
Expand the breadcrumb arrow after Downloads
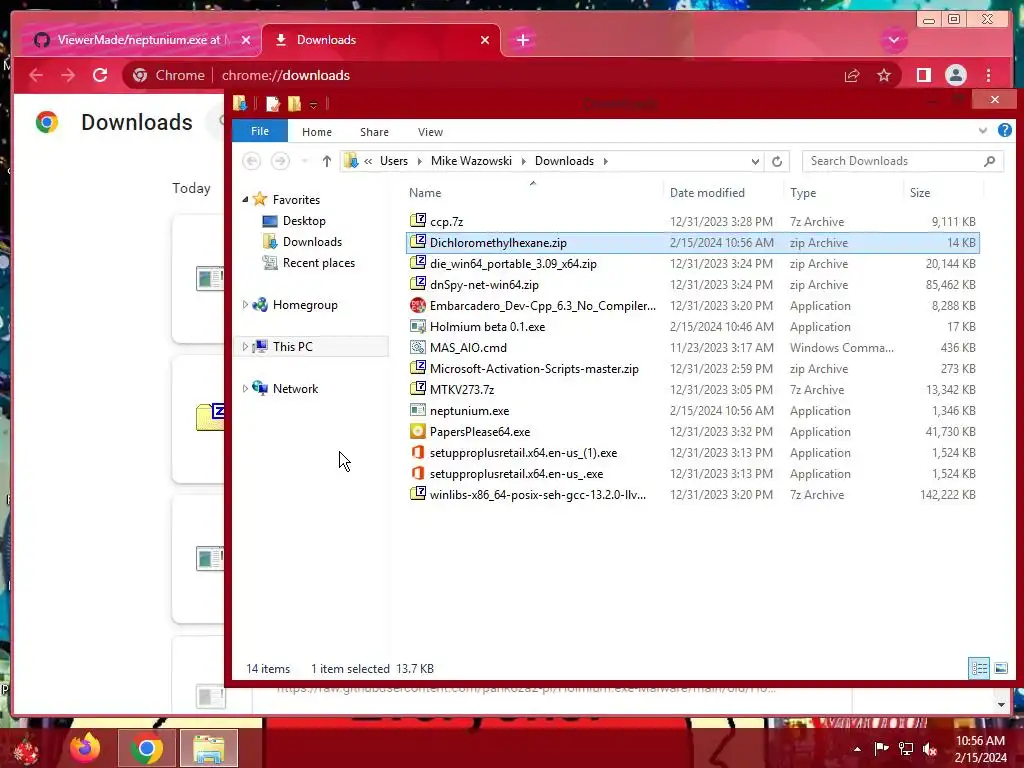click(x=605, y=161)
